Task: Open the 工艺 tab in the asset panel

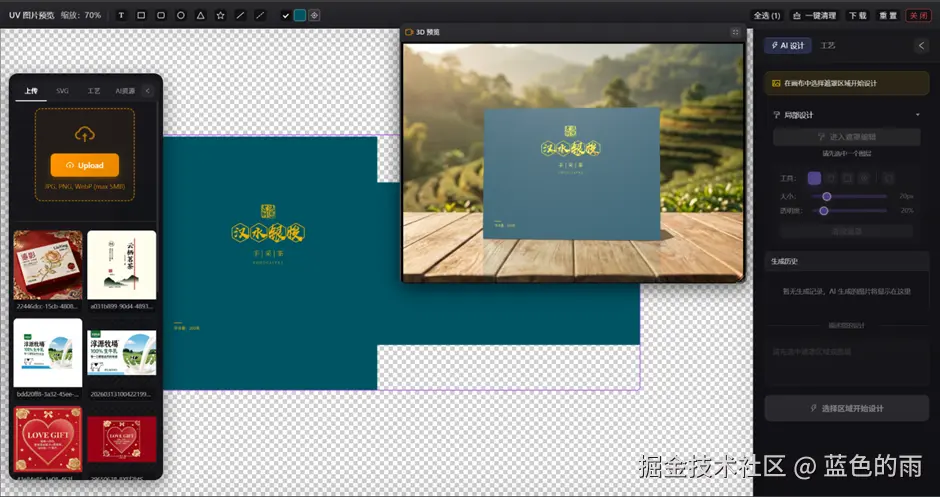Action: 94,91
